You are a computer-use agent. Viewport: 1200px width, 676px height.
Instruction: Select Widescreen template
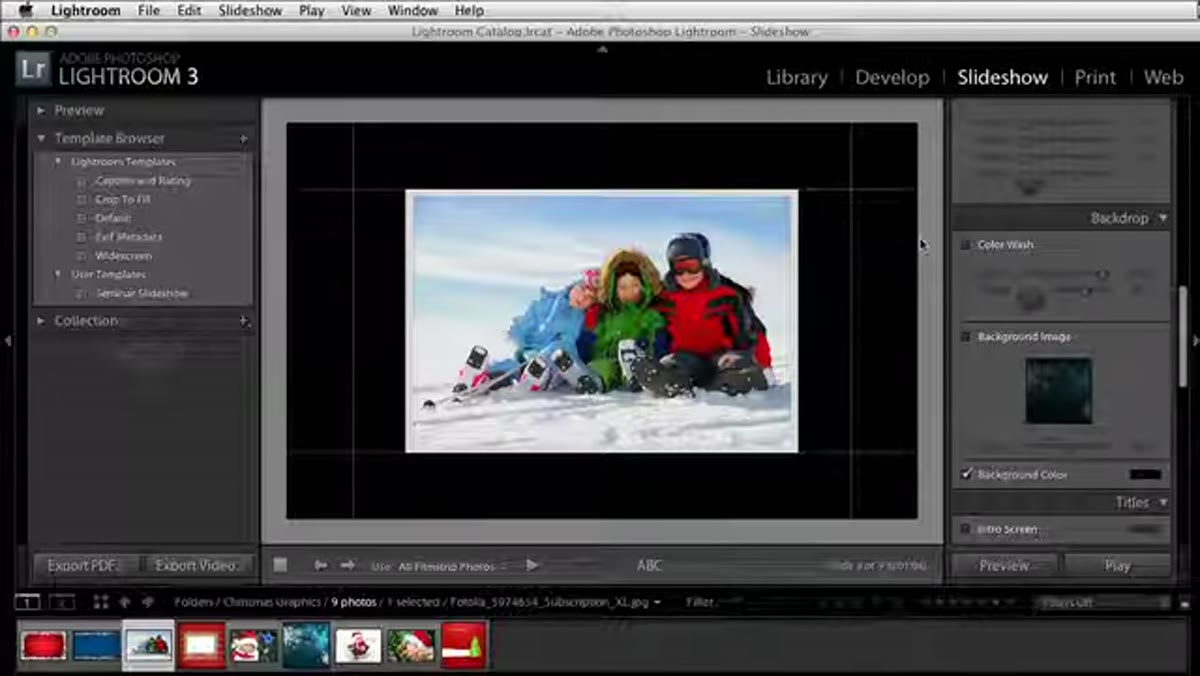click(123, 256)
